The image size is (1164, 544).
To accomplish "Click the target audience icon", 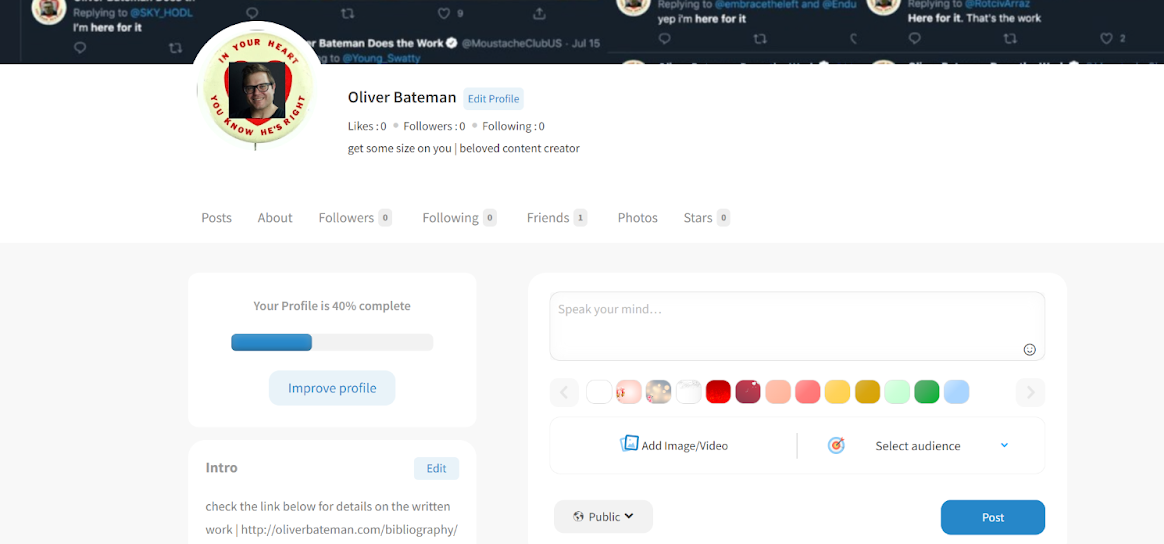I will pos(836,446).
